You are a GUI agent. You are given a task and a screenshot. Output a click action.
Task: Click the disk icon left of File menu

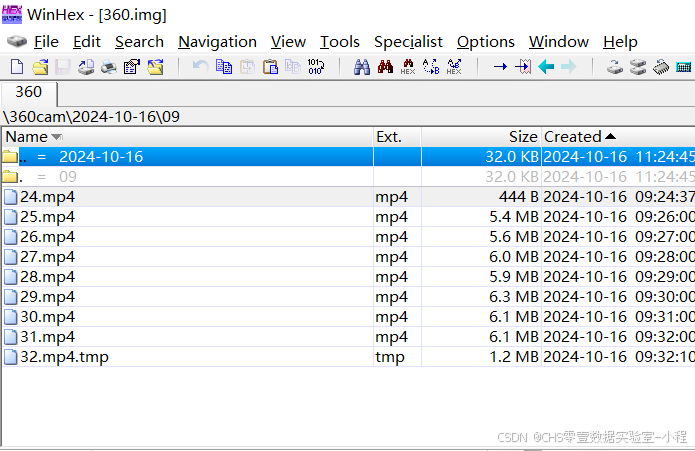[x=17, y=41]
